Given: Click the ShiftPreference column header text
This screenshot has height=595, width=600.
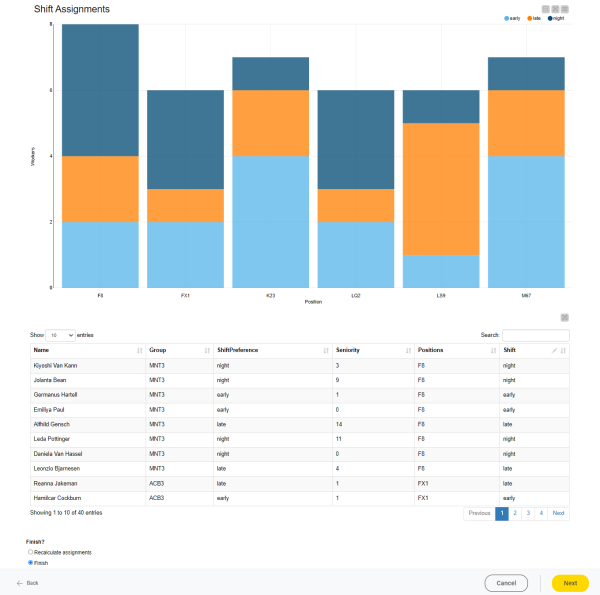Looking at the screenshot, I should [237, 350].
